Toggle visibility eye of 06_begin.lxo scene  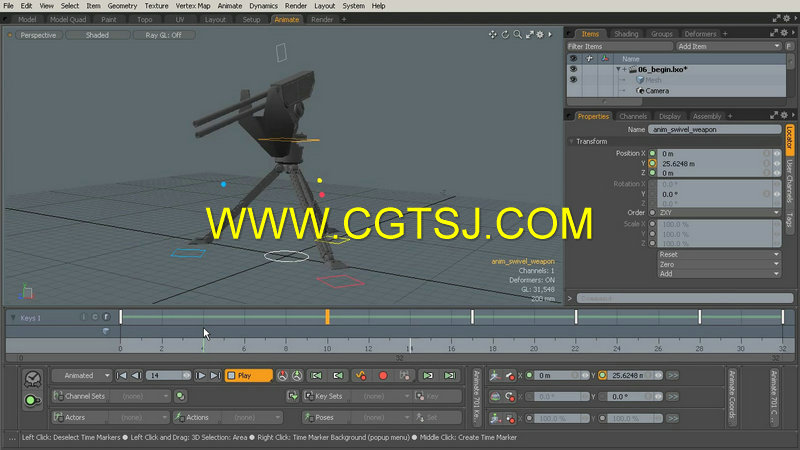click(x=573, y=69)
